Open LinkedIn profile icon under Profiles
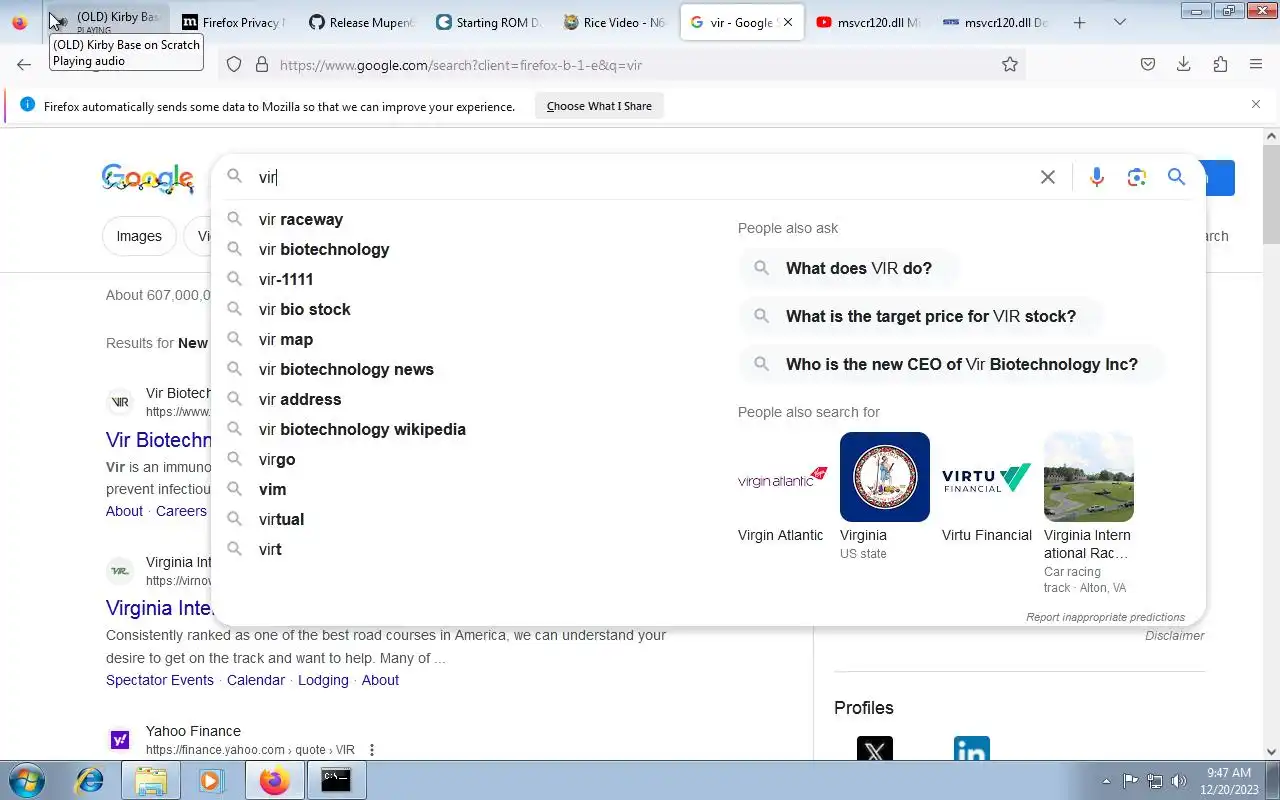This screenshot has width=1280, height=800. [x=972, y=750]
